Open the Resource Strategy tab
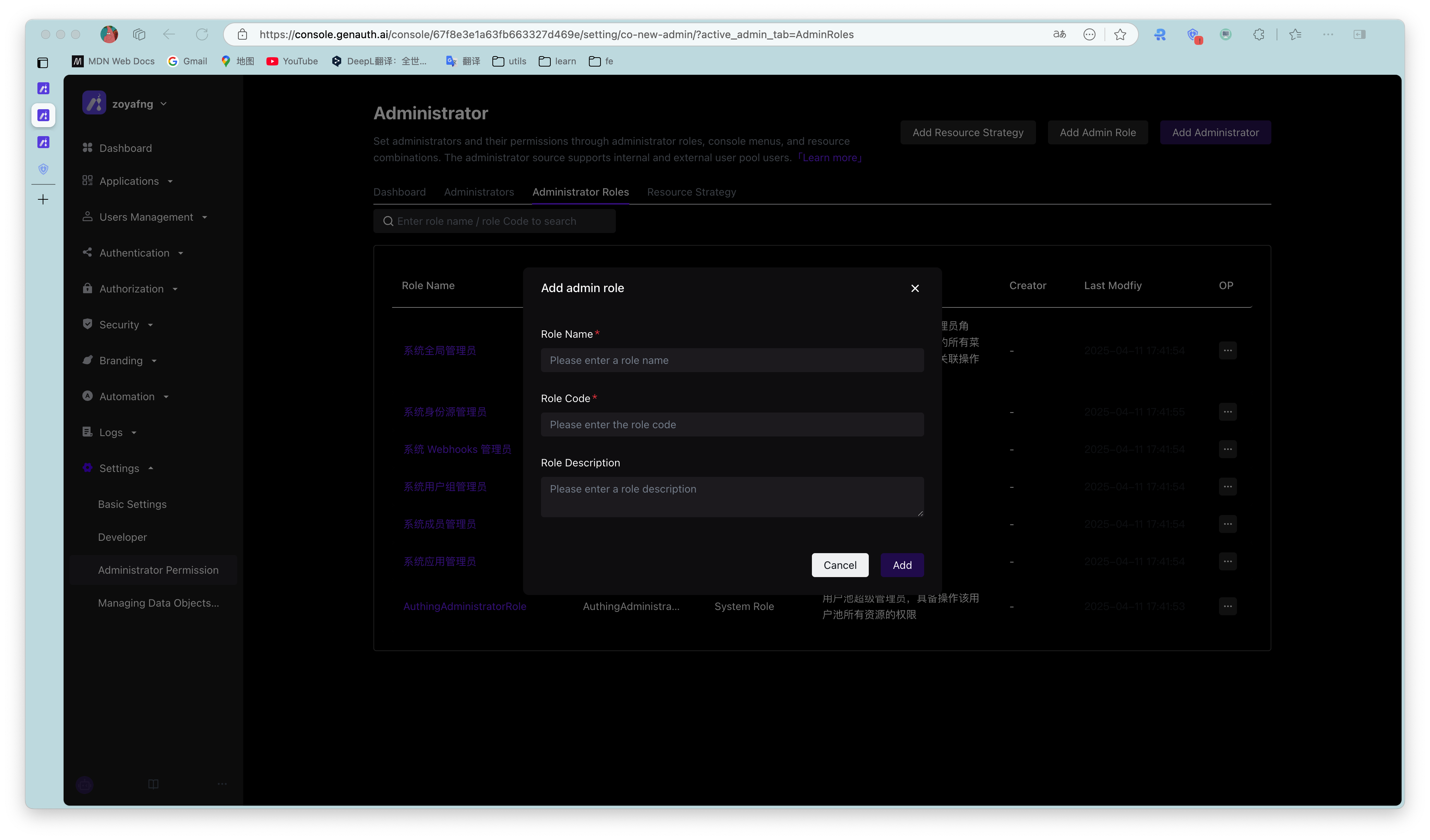Viewport: 1430px width, 840px height. click(691, 192)
